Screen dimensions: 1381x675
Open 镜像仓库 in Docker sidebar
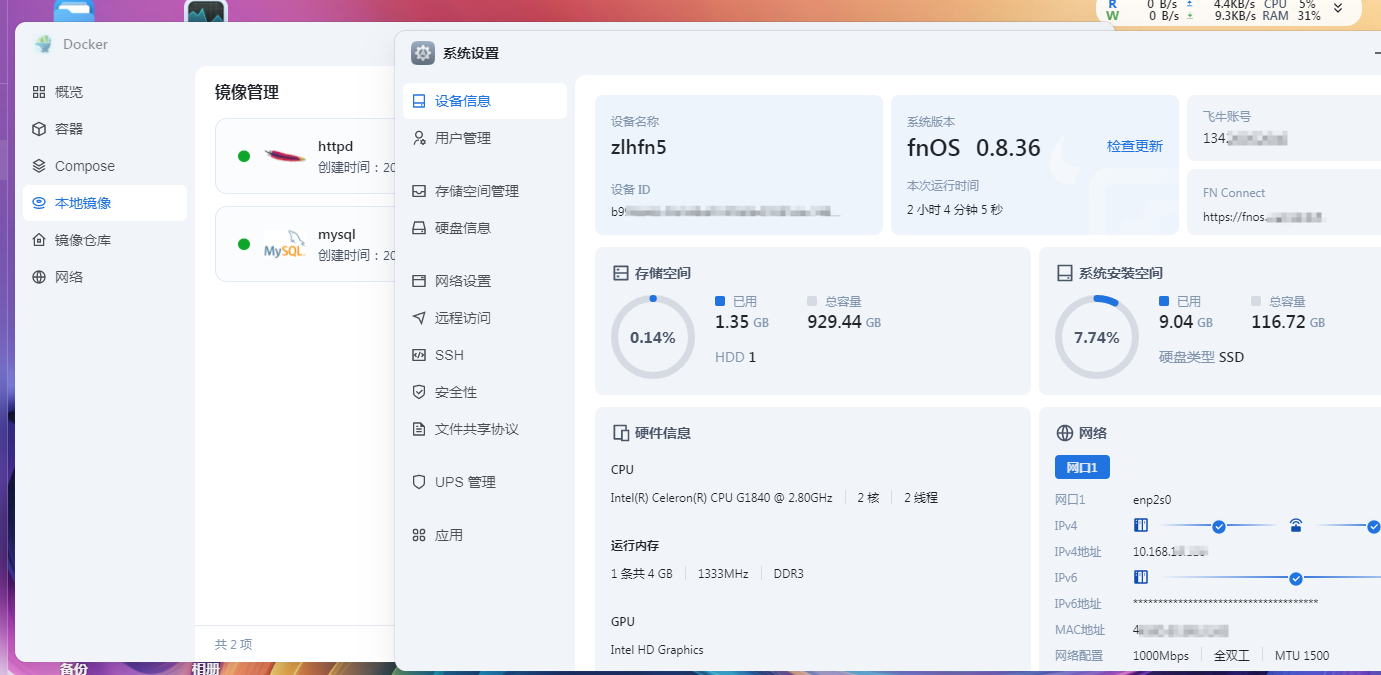click(105, 240)
